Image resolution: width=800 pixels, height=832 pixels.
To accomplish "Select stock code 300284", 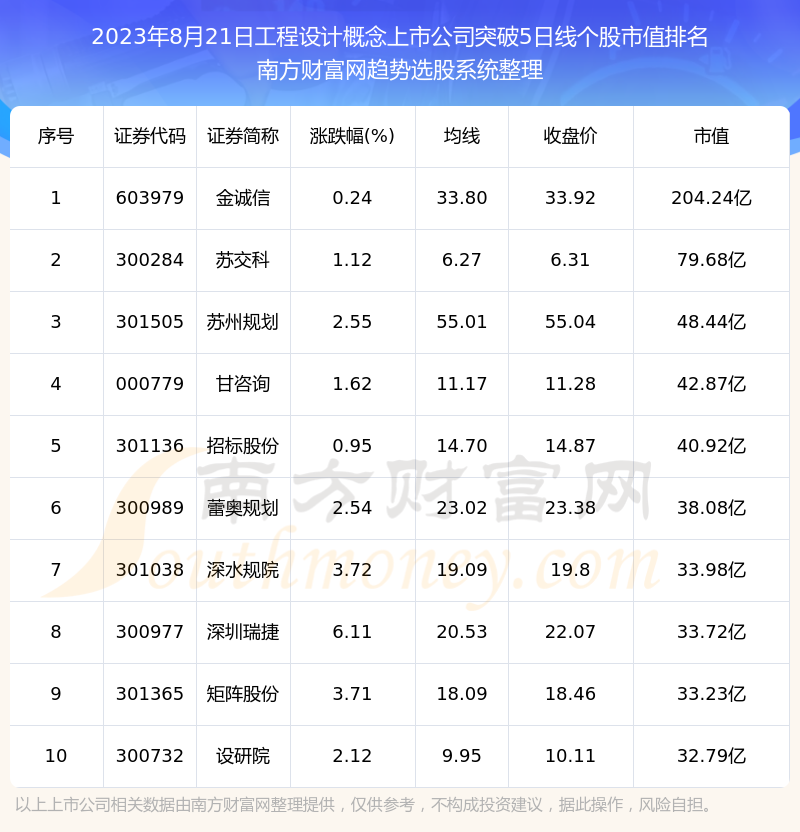I will click(150, 260).
